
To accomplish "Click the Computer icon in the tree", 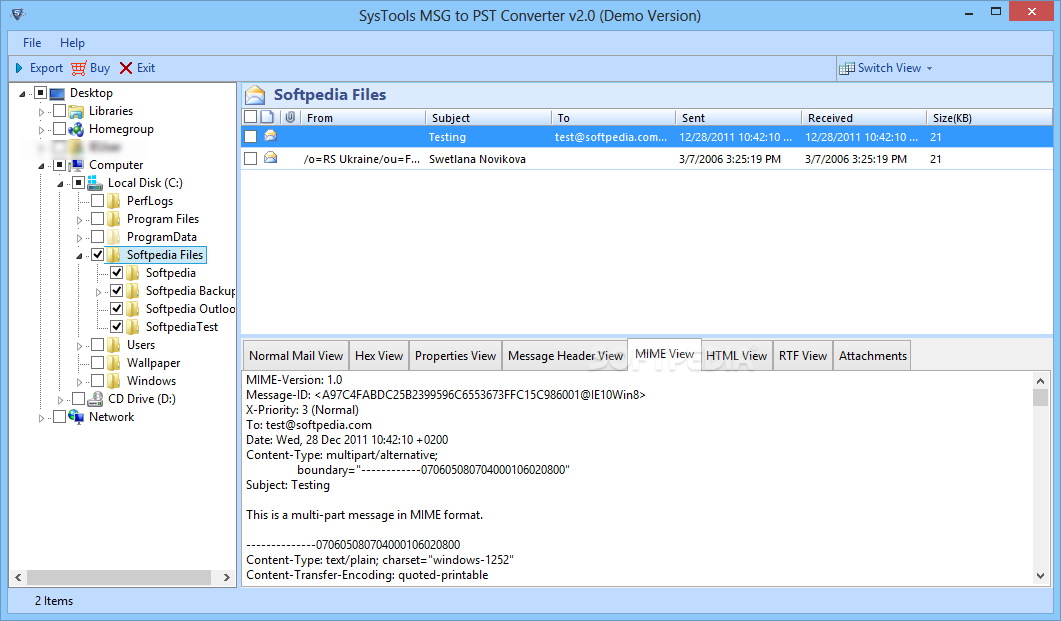I will tap(76, 165).
